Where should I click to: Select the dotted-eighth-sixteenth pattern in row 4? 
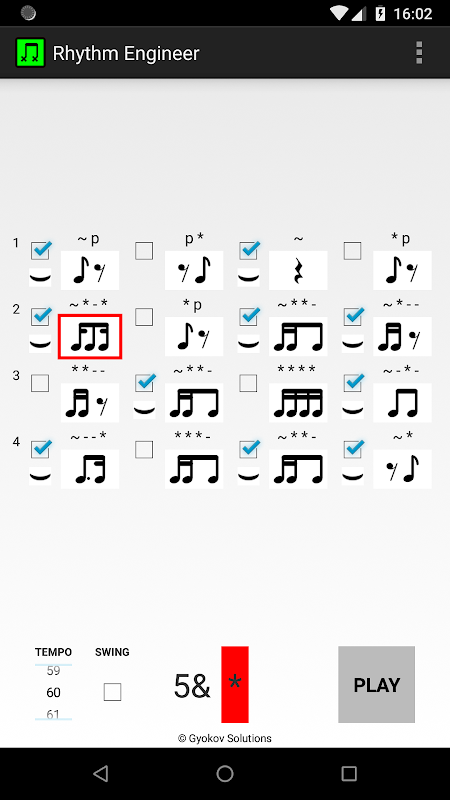tap(90, 469)
